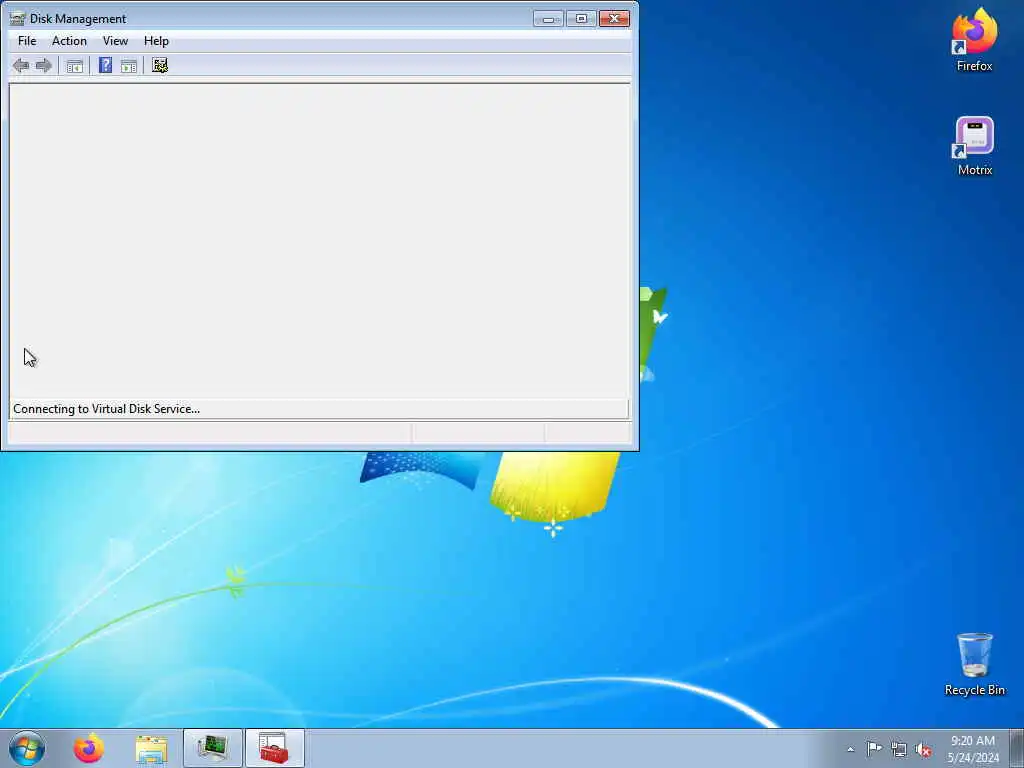This screenshot has width=1024, height=768.
Task: Click the Settings toolbar icon with checkmarks
Action: [x=160, y=65]
